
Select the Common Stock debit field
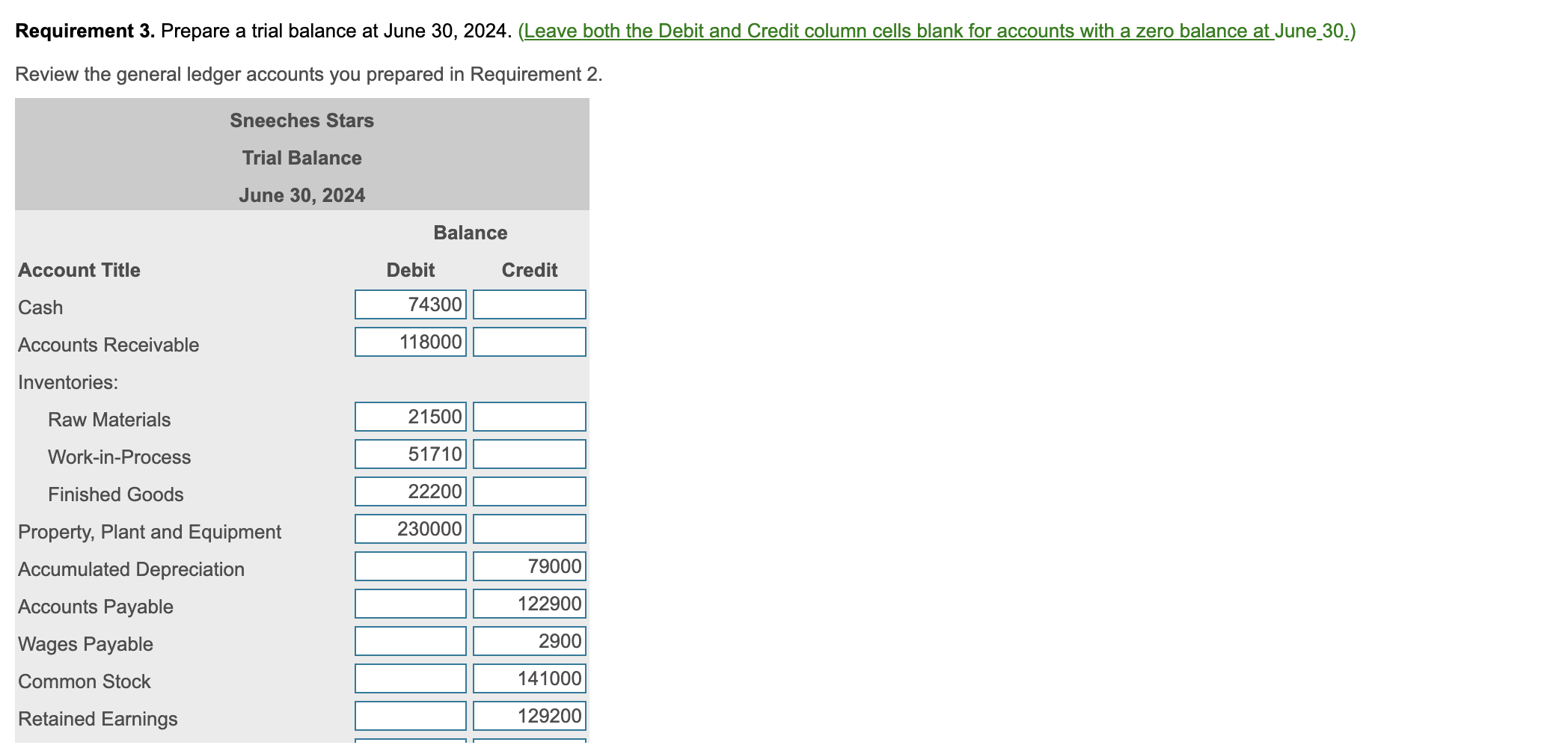pyautogui.click(x=411, y=678)
